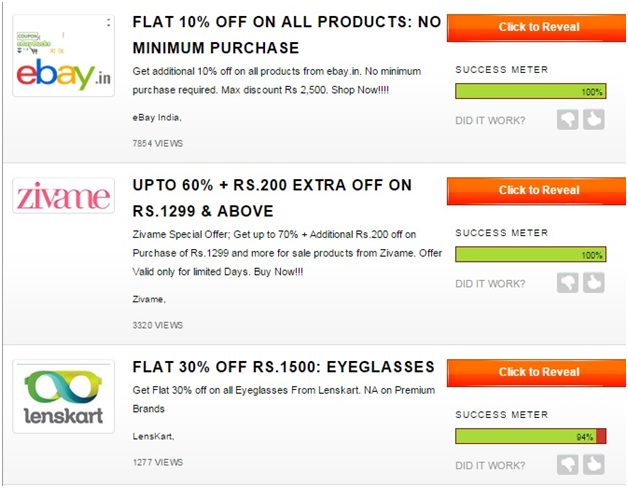This screenshot has height=488, width=628.
Task: Click the Lenskart 94% success meter bar
Action: coord(531,436)
